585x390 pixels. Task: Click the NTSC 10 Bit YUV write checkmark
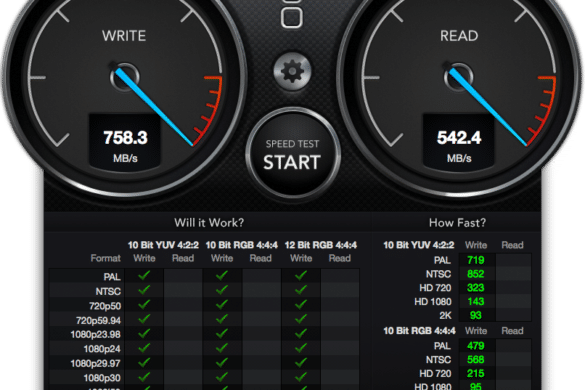click(x=144, y=290)
